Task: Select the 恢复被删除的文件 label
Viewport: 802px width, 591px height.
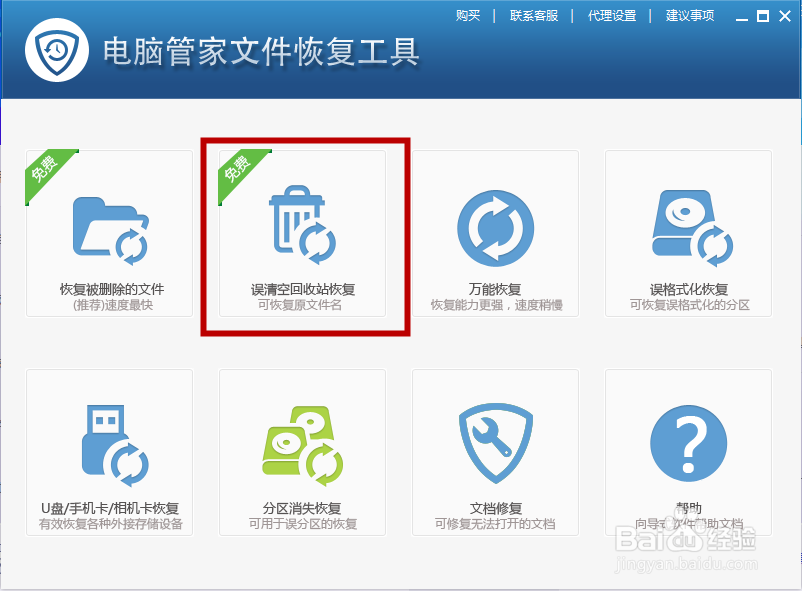Action: [112, 289]
